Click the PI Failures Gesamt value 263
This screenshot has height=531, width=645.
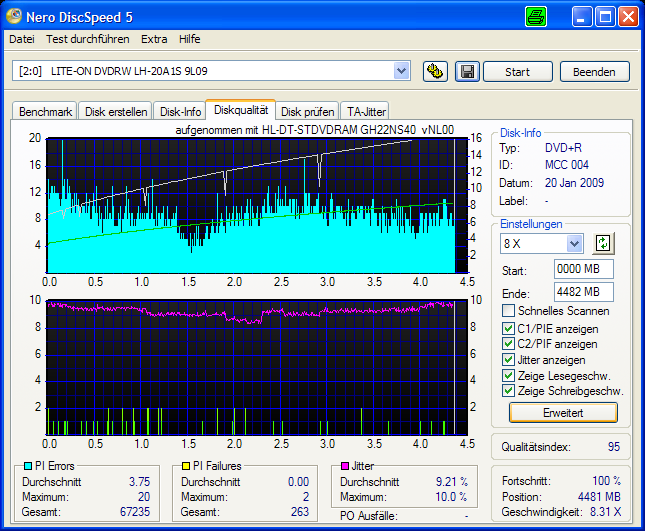coord(300,512)
